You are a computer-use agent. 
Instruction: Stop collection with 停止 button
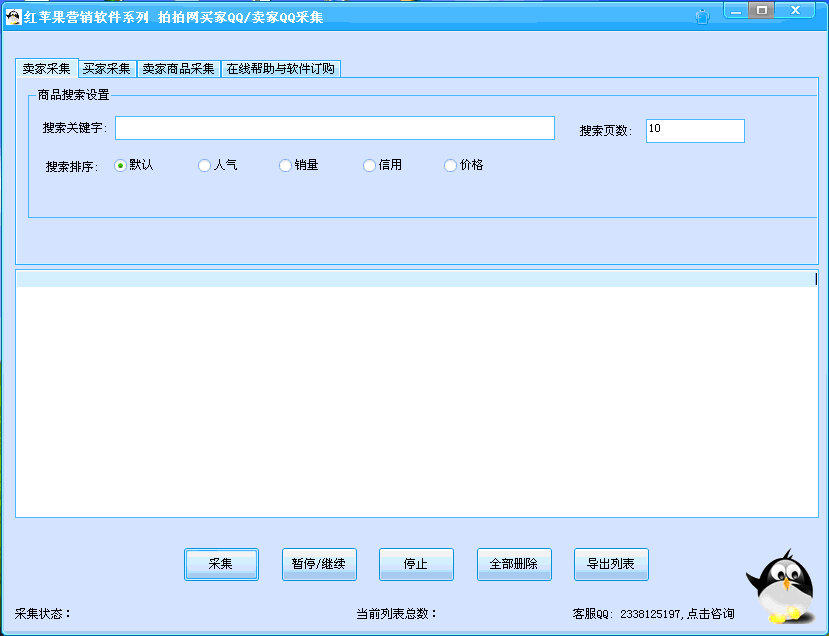pos(416,564)
